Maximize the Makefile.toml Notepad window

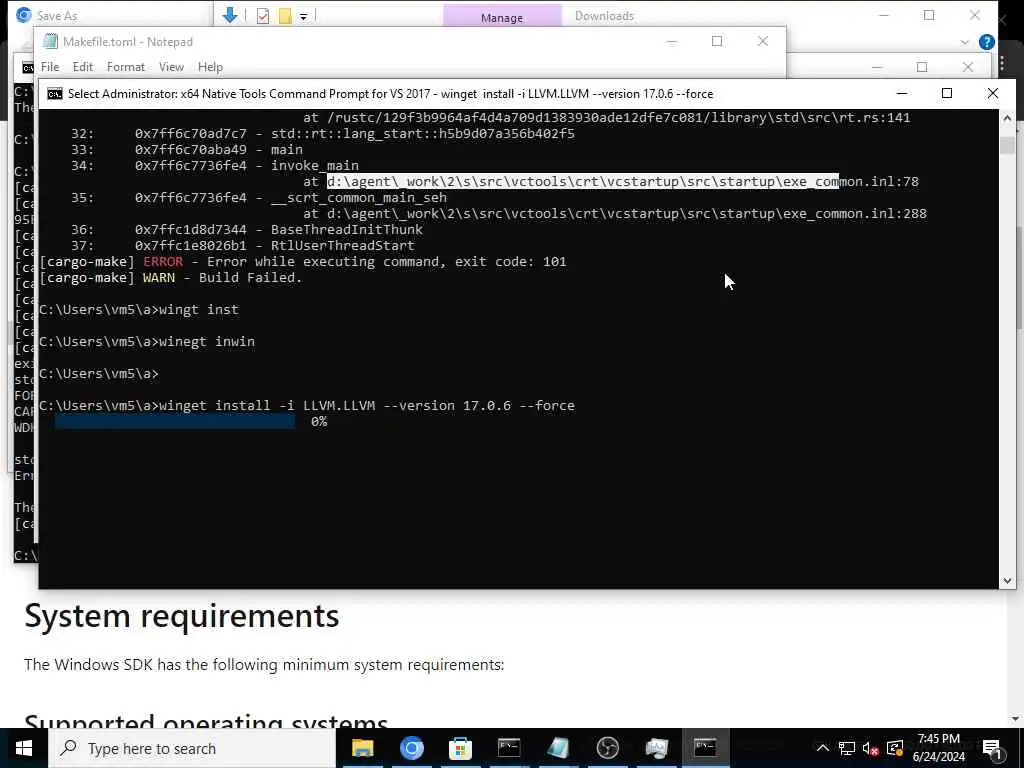(x=716, y=41)
